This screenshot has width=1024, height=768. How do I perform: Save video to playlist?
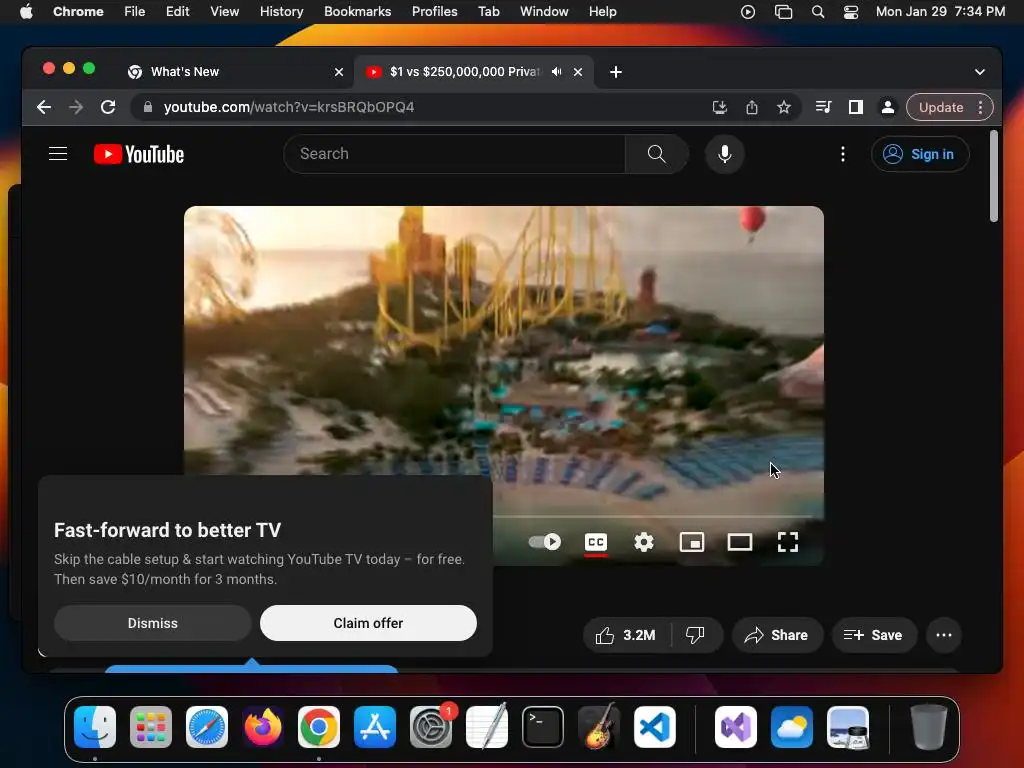(874, 635)
